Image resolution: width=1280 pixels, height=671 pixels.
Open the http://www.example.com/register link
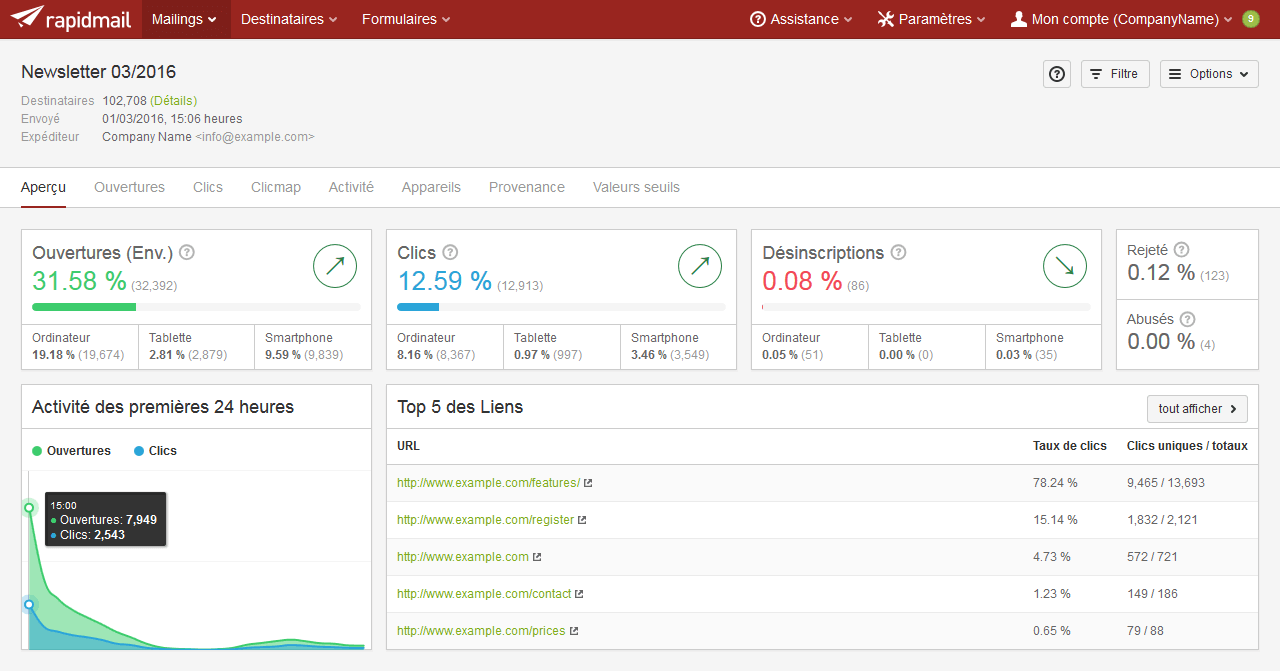(485, 520)
